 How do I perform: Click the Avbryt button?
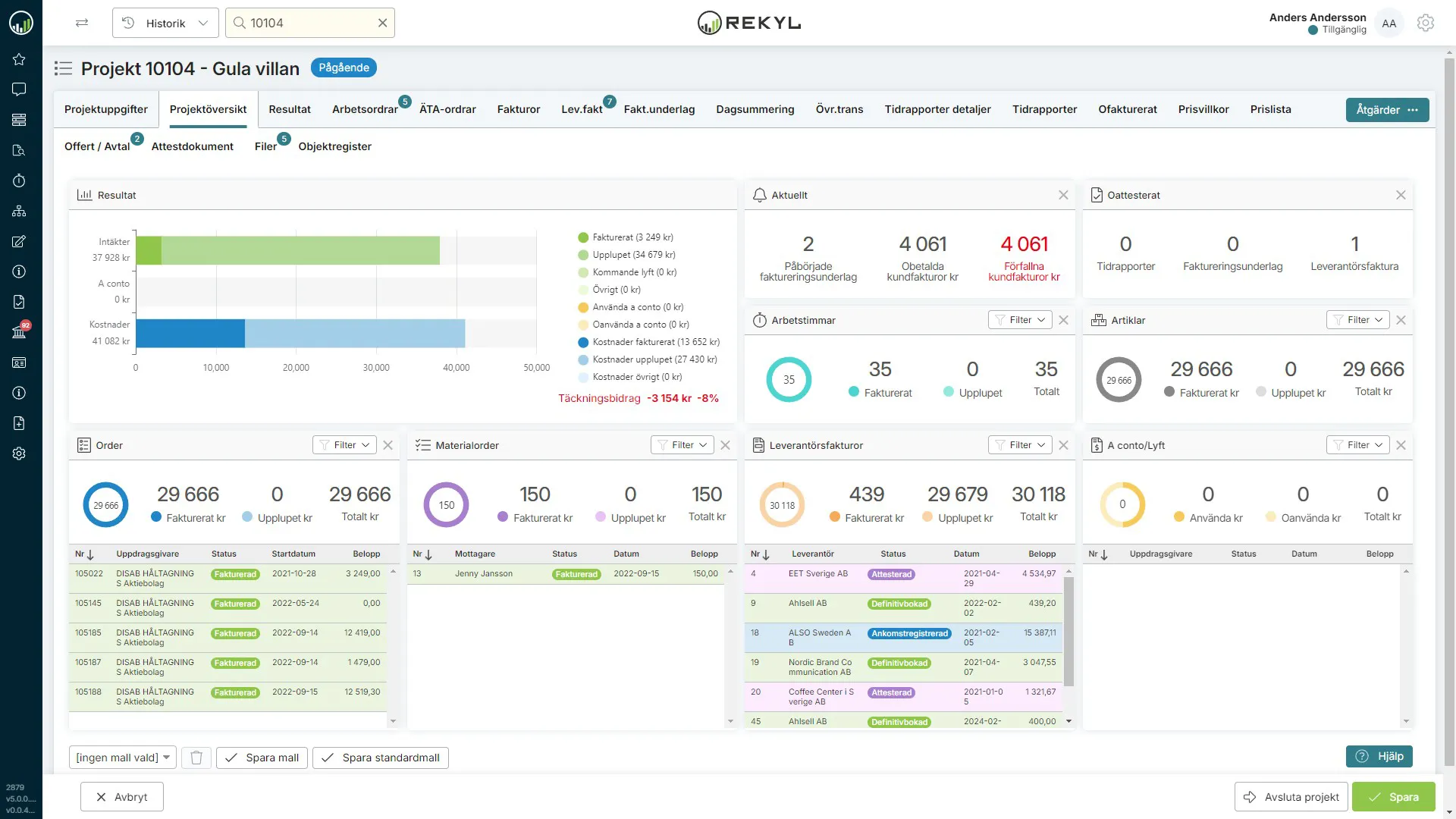122,797
